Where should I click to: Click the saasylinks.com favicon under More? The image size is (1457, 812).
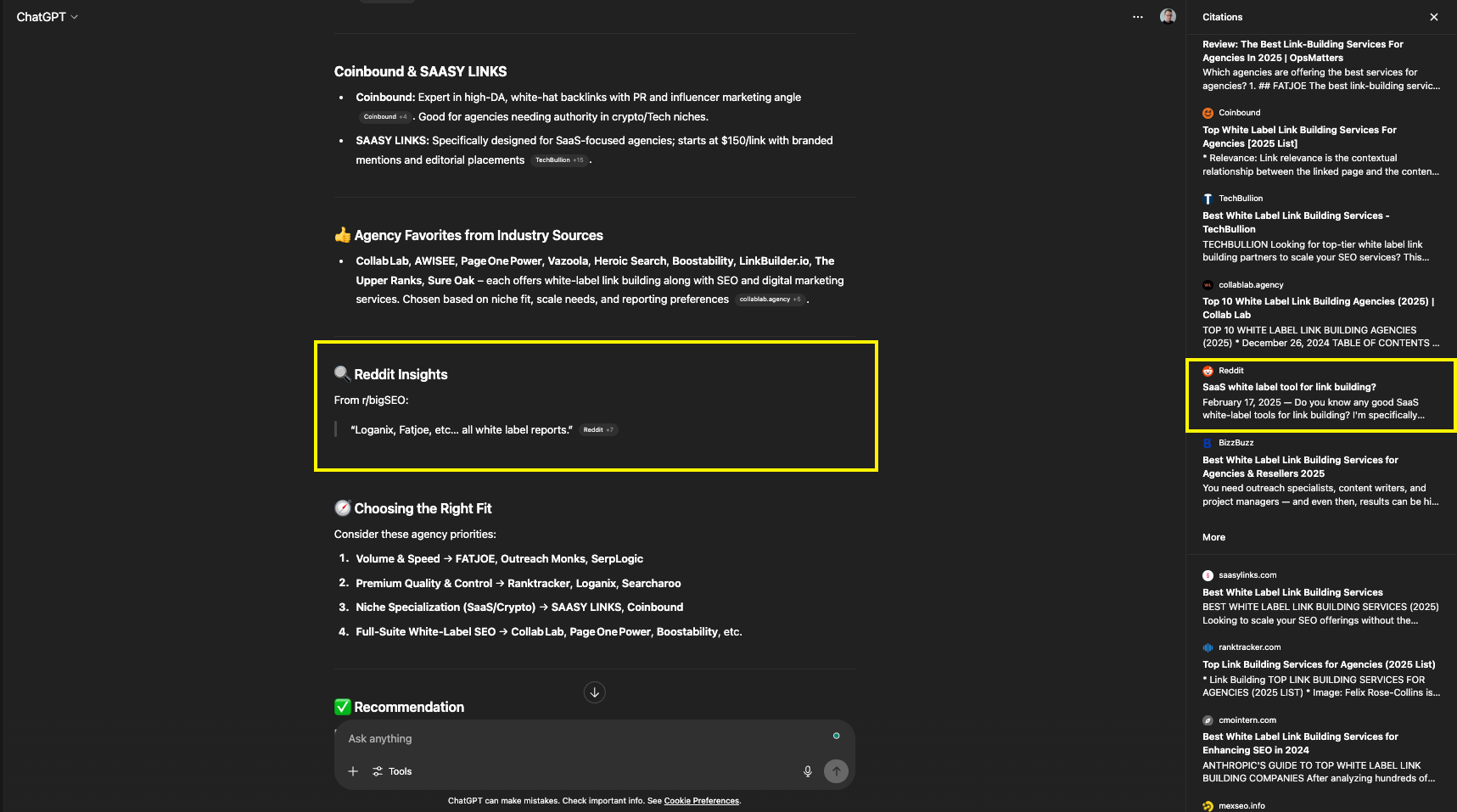tap(1208, 574)
